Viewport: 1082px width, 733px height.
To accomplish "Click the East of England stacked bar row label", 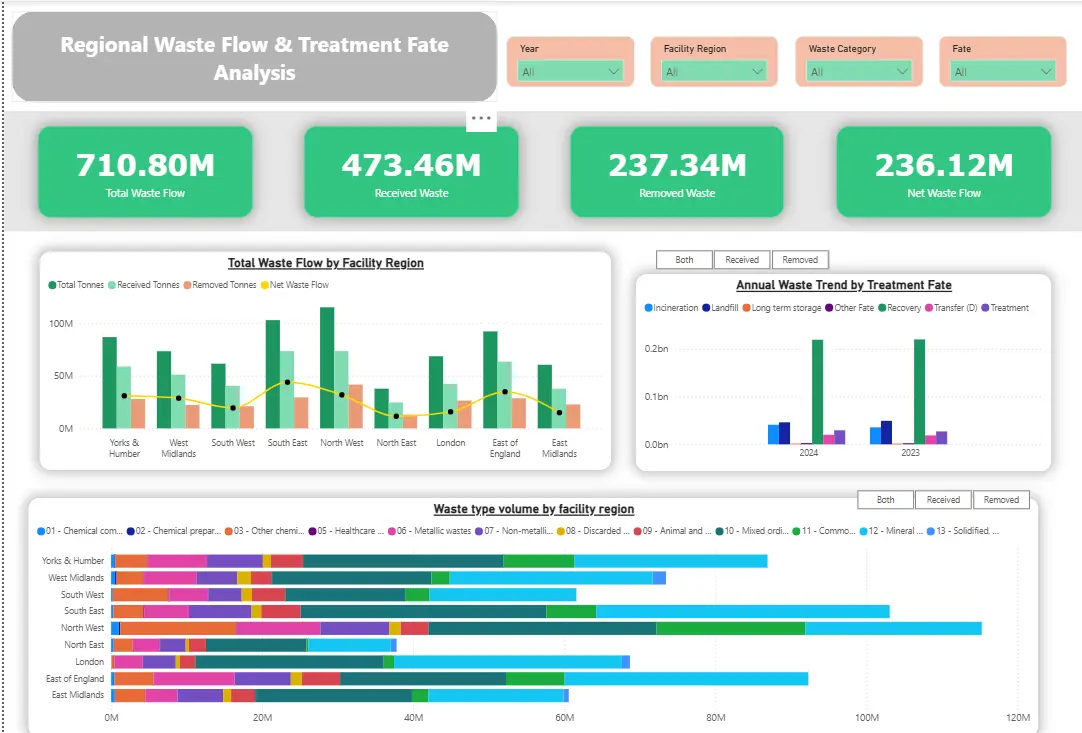I will click(x=75, y=679).
